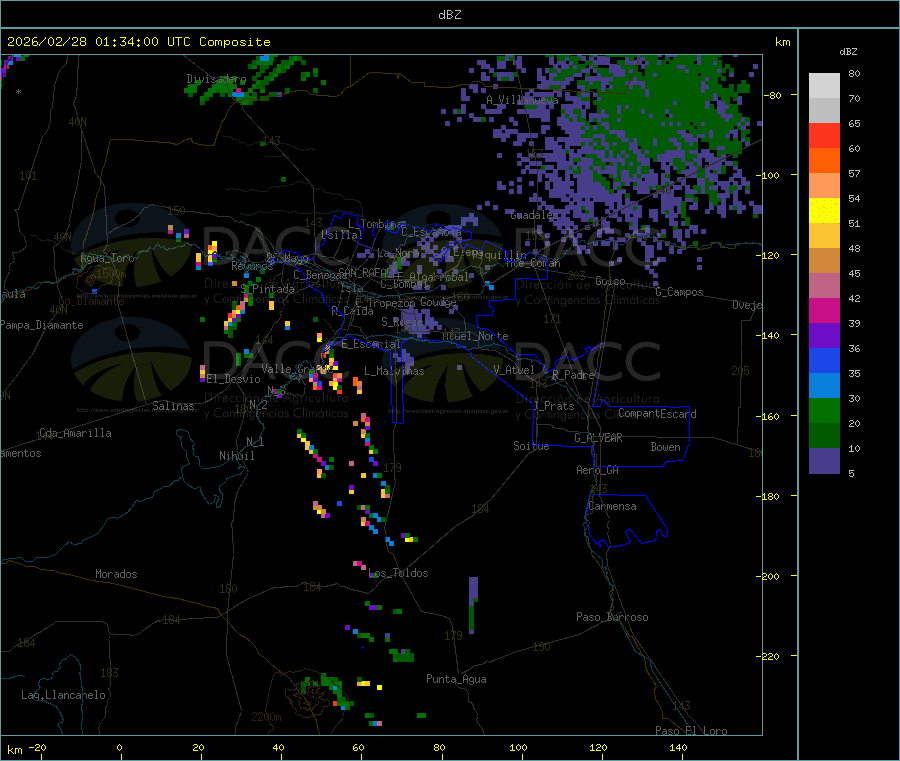Click the light blue 30-35 dBZ legend swatch
The image size is (900, 761).
pos(824,386)
